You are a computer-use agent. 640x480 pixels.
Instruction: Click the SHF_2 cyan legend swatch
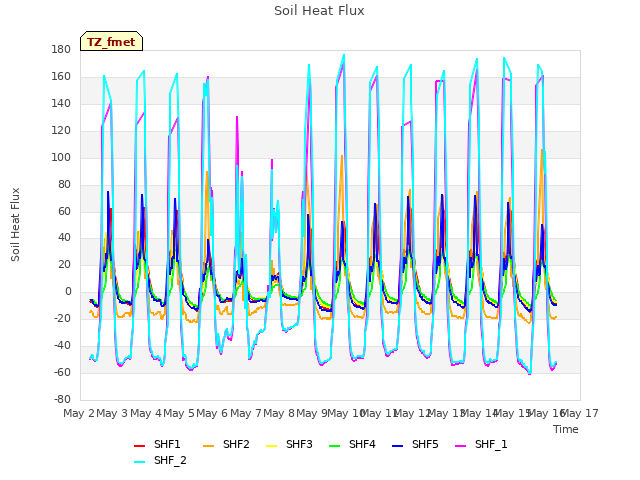pos(140,462)
